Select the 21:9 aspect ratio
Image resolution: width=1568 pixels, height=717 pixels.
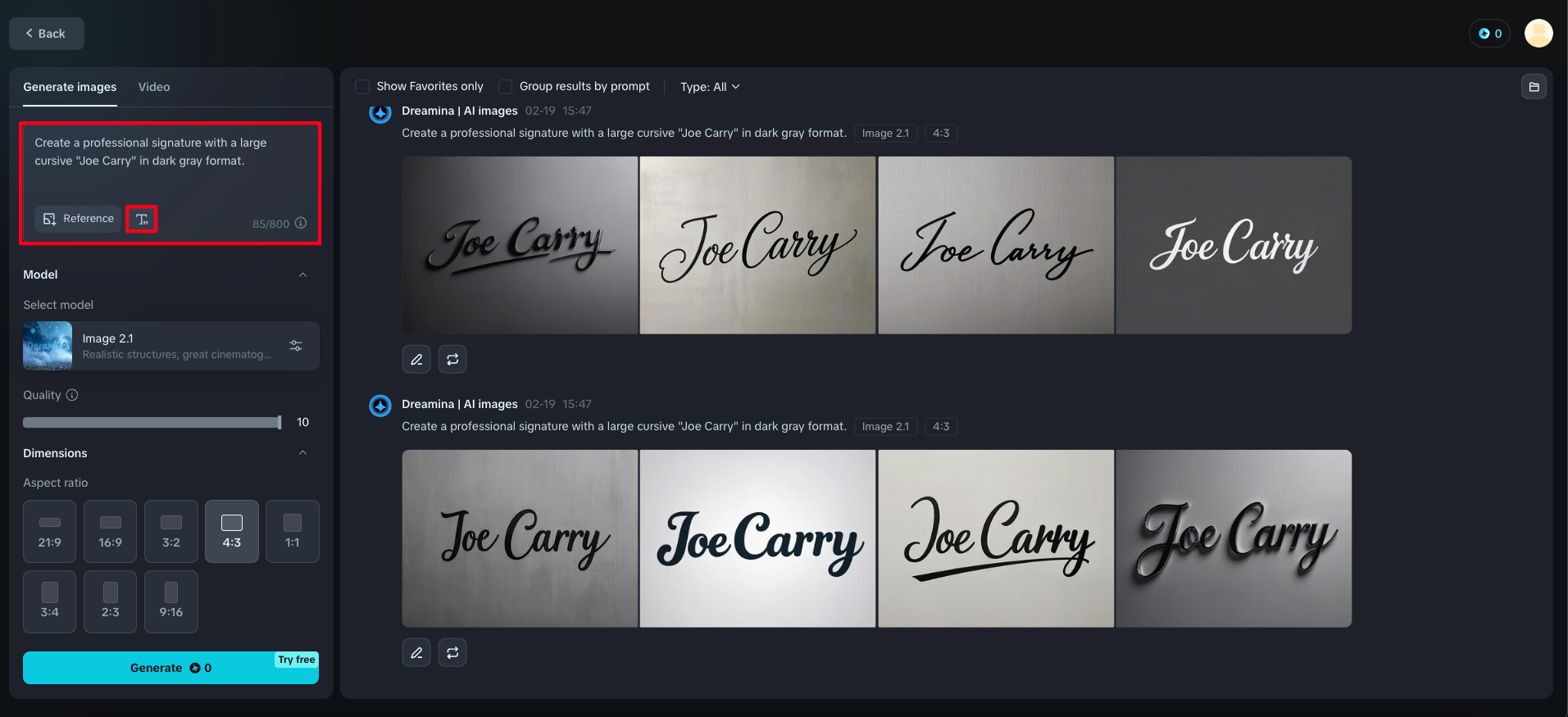coord(50,531)
